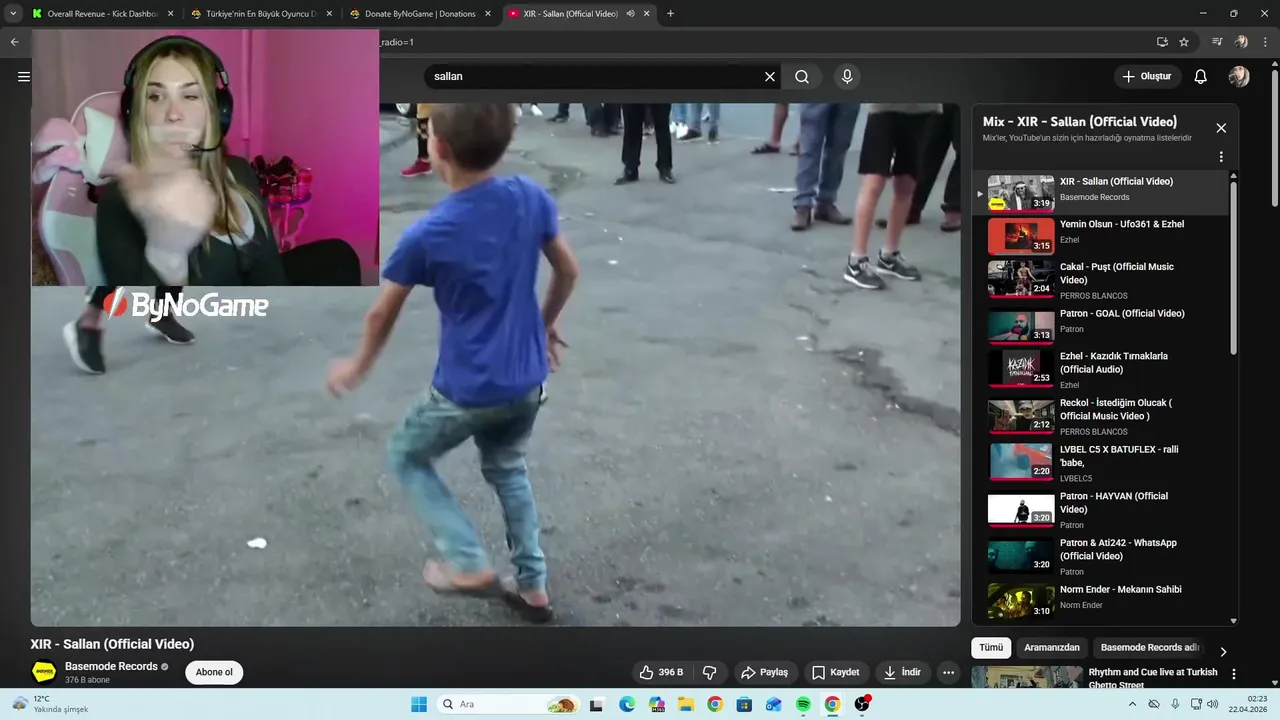This screenshot has height=720, width=1280.
Task: Play Norm Ender - Mekanın Sahibi
Action: click(x=1100, y=600)
